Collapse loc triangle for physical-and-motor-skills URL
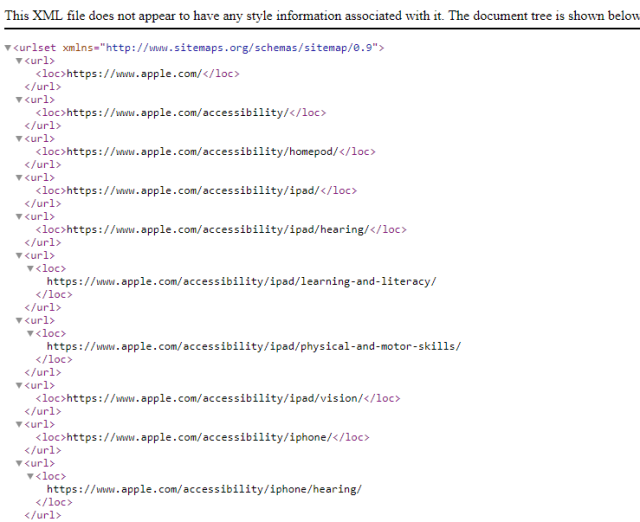The image size is (640, 522). (30, 333)
